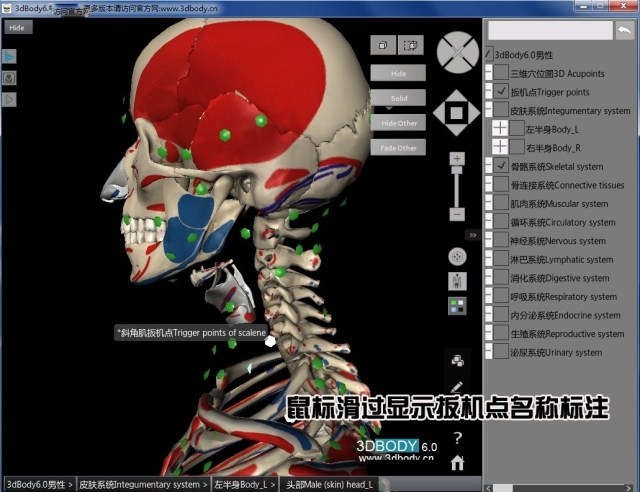Toggle 右半身Body_R checkbox

[x=517, y=147]
